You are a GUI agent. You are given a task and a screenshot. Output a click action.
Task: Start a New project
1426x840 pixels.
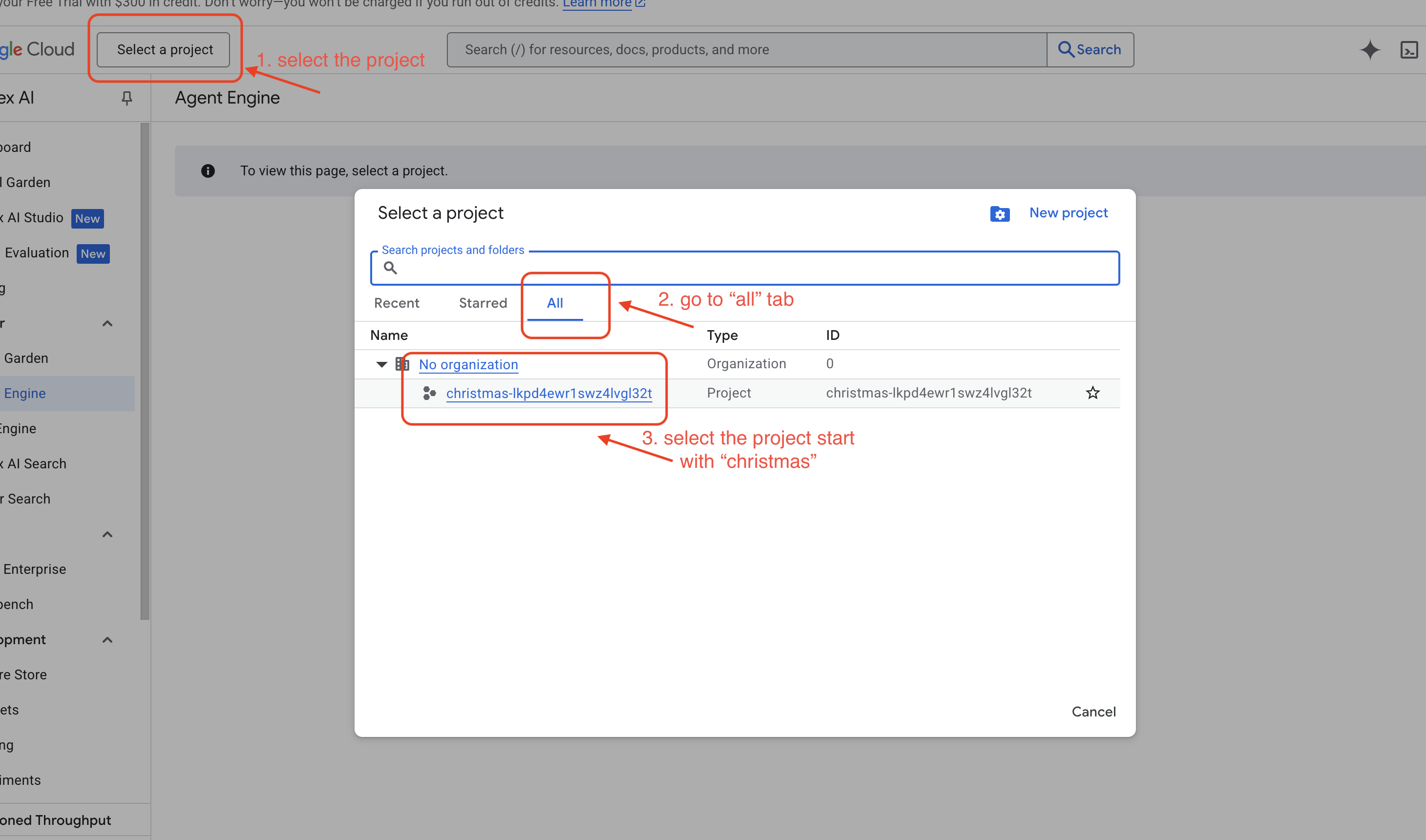point(1069,212)
